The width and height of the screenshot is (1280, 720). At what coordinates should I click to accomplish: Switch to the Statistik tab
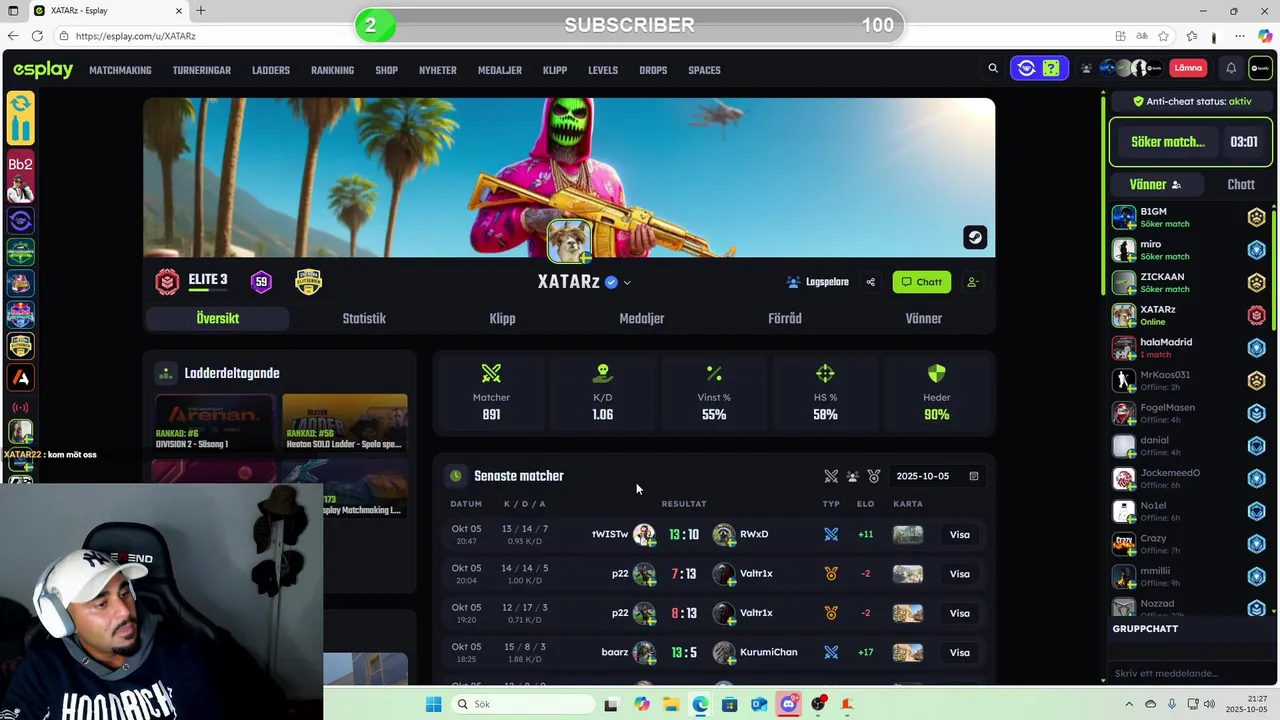point(364,318)
